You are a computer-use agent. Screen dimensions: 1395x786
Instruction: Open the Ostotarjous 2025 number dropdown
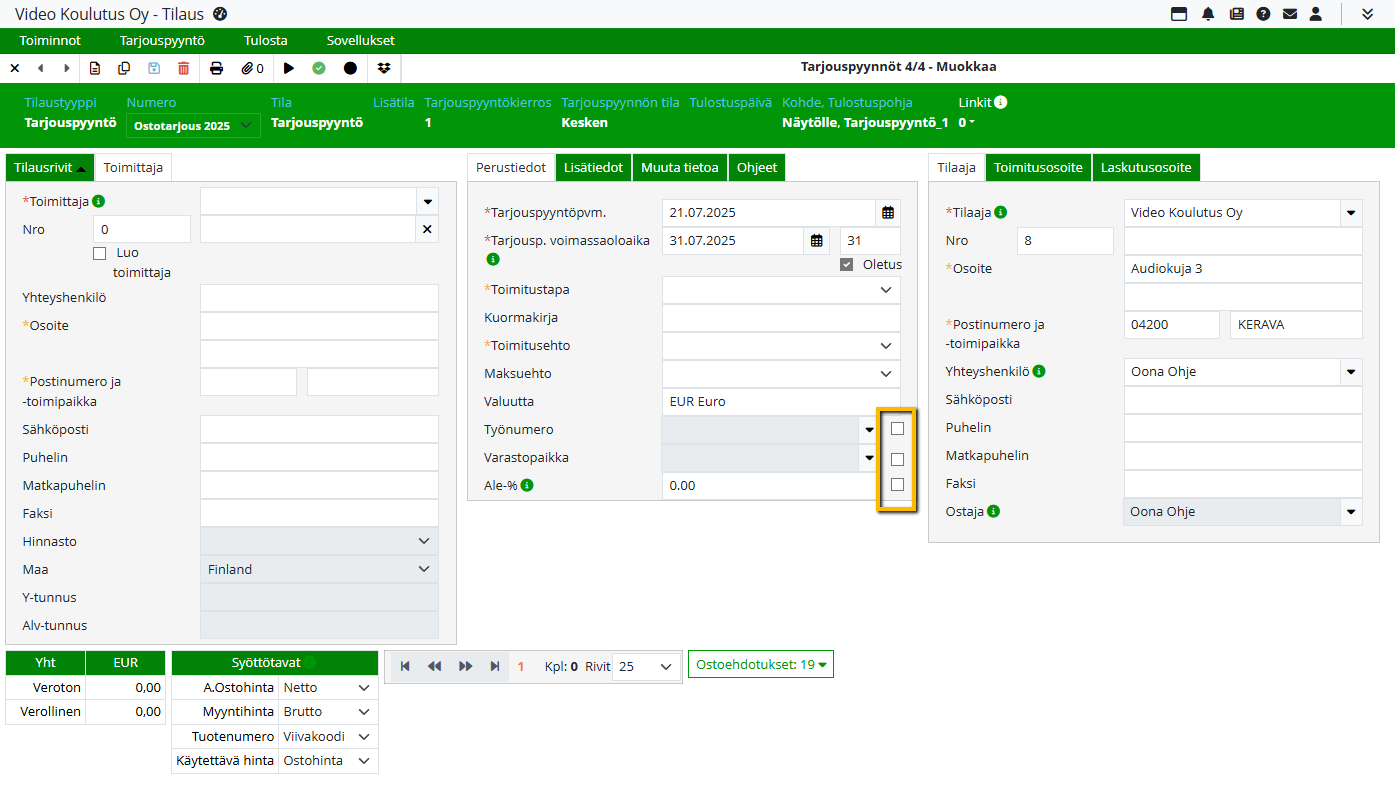pos(193,126)
